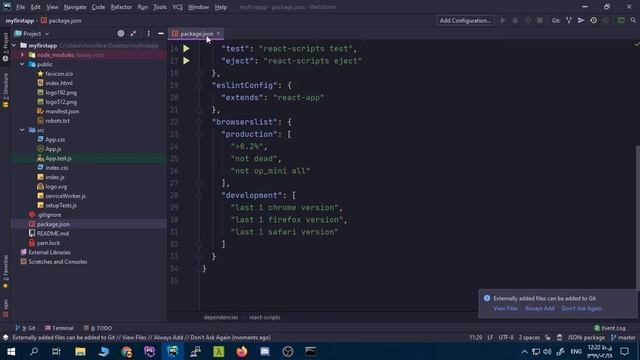Select App.test.js in project tree
The image size is (640, 360).
(x=58, y=158)
